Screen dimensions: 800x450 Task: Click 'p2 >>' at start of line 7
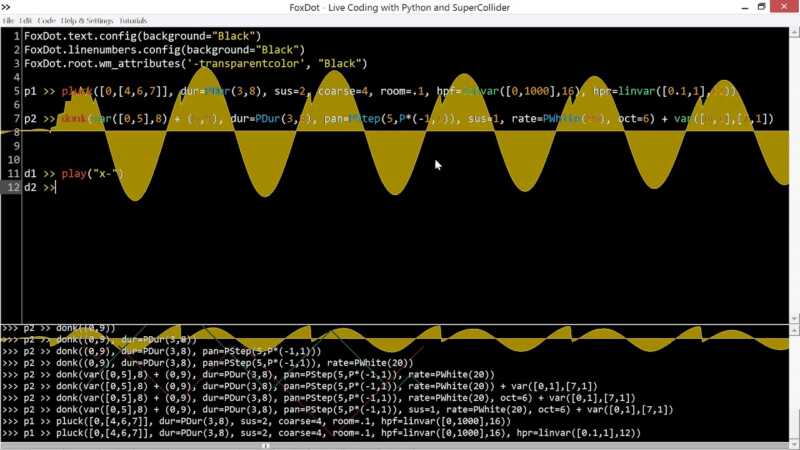tap(39, 119)
